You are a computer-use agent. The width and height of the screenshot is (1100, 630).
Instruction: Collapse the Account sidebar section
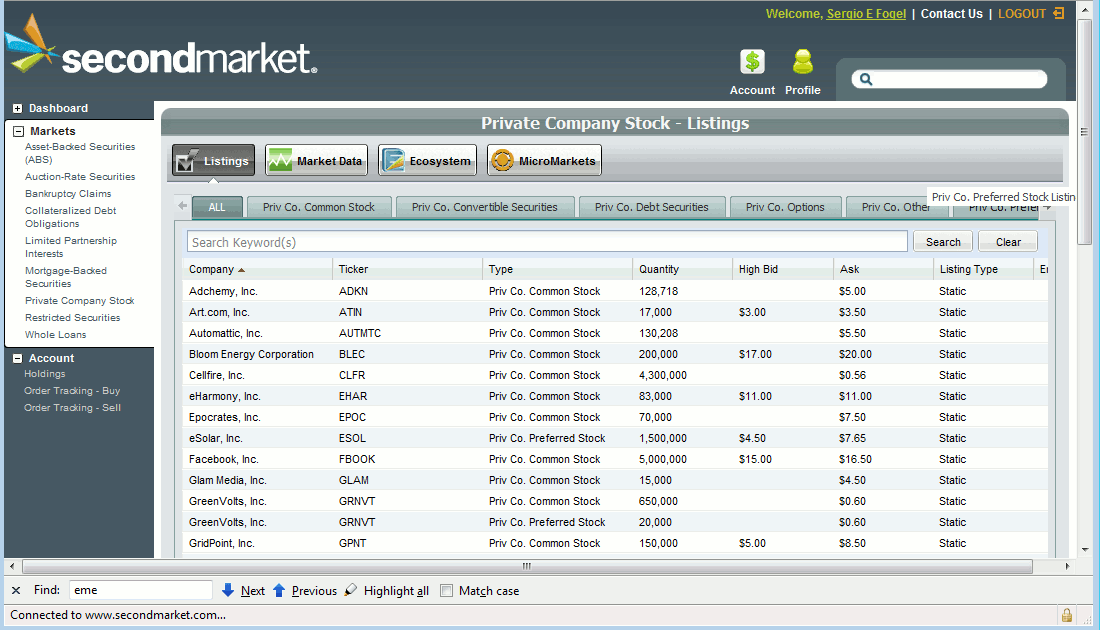pyautogui.click(x=18, y=358)
